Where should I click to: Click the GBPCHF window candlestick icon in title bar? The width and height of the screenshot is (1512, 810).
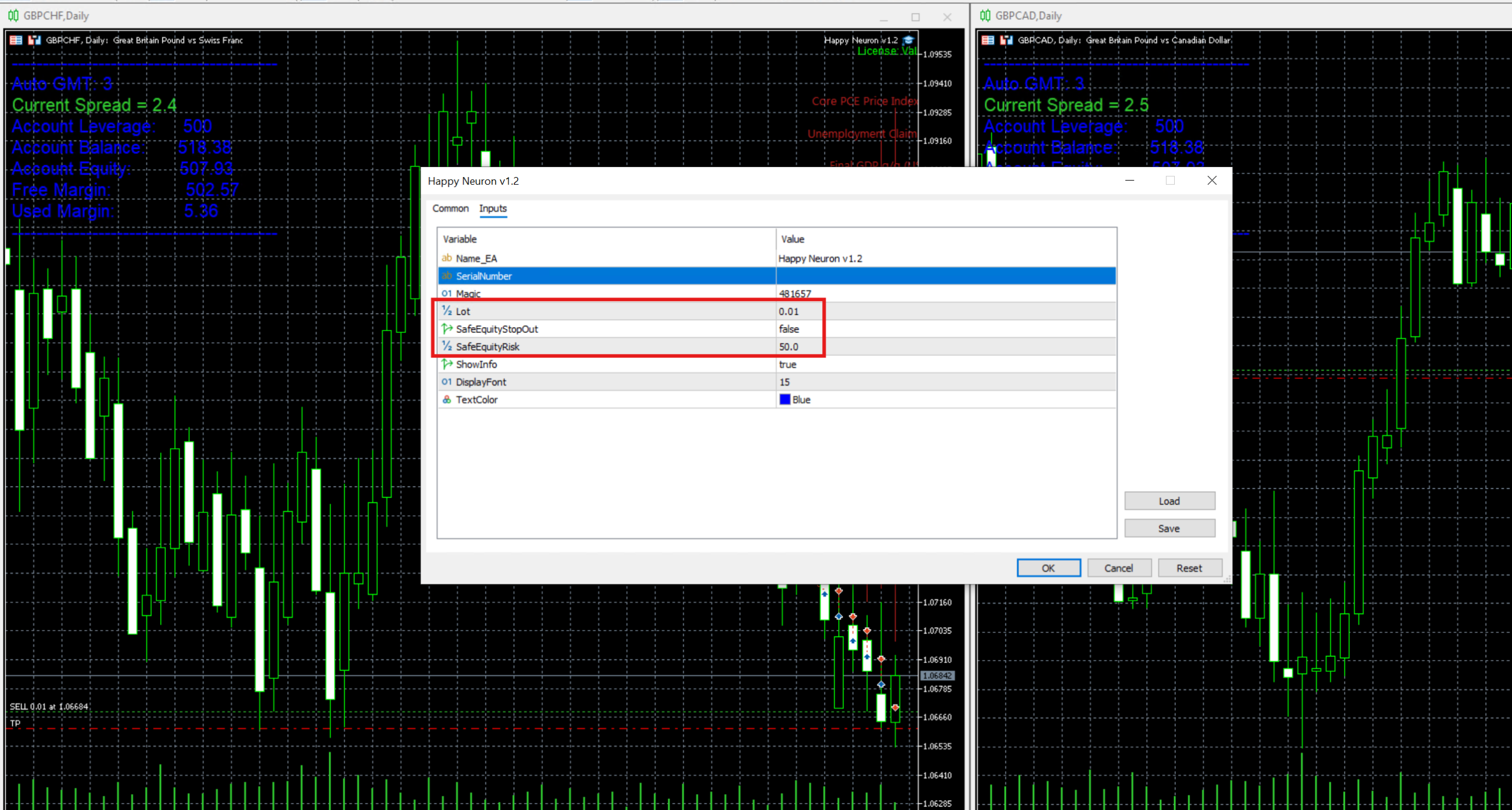coord(13,16)
